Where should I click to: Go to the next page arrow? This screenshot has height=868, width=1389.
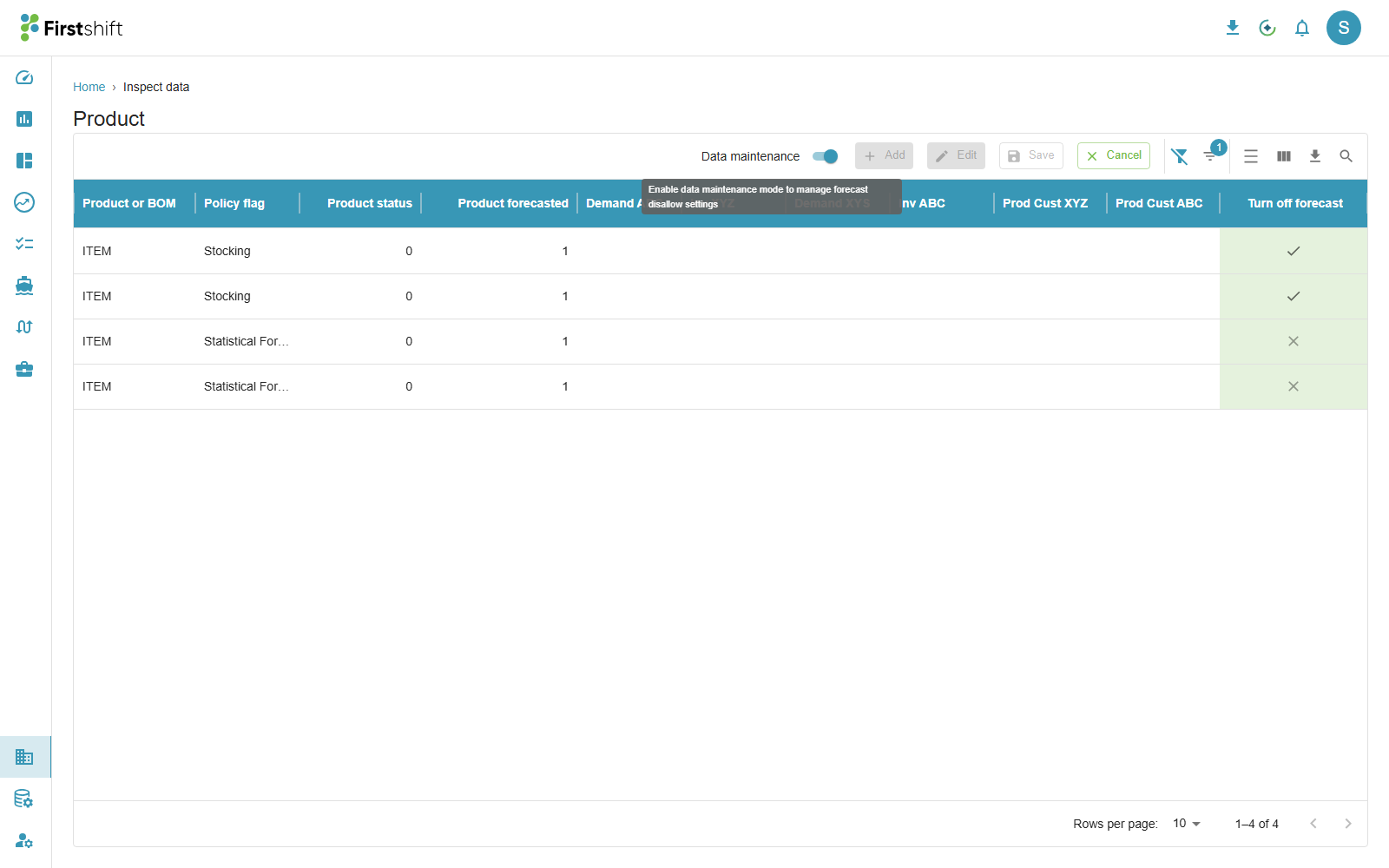[1348, 824]
